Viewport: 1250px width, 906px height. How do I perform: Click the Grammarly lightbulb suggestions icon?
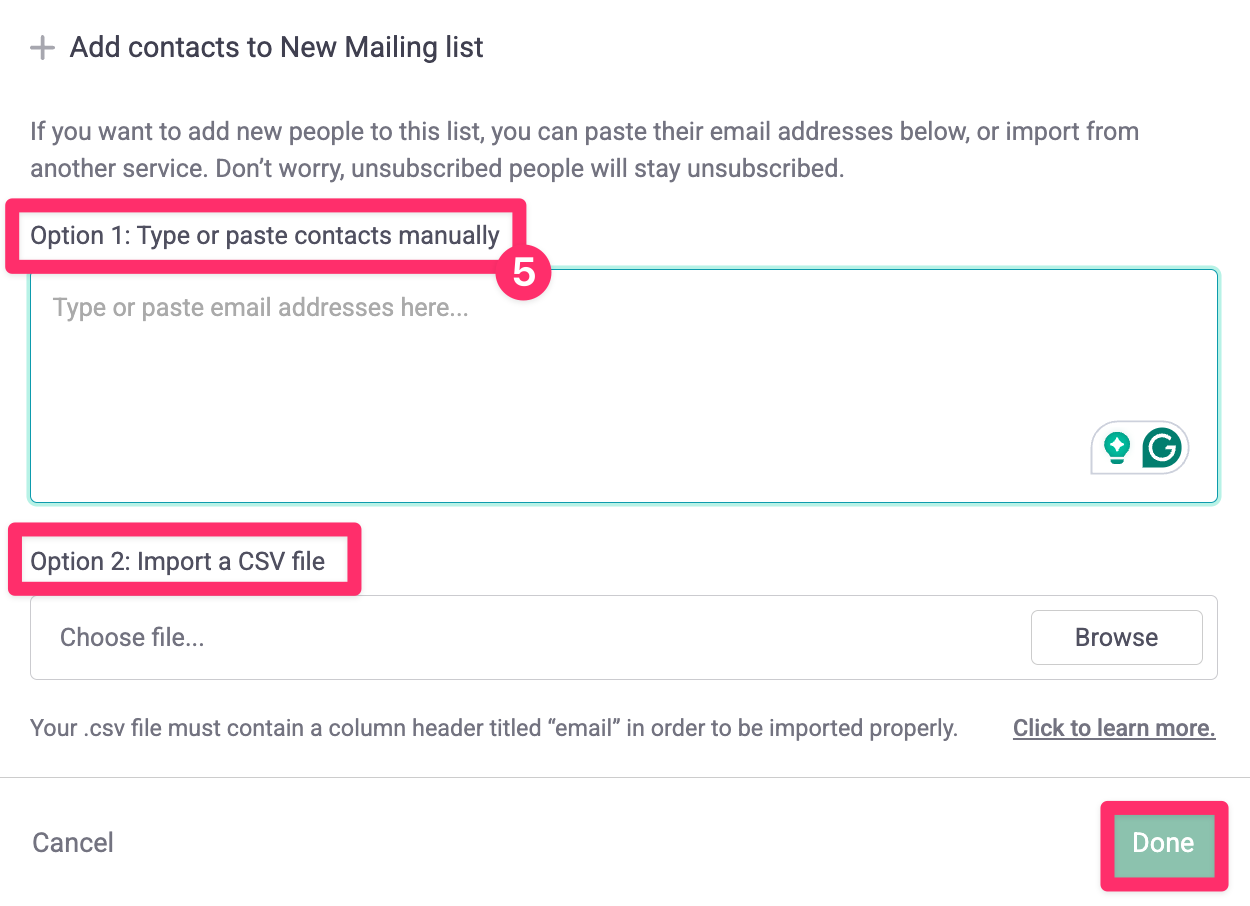pyautogui.click(x=1116, y=447)
